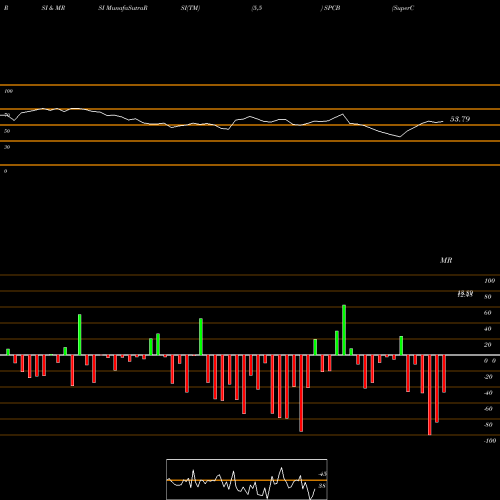This screenshot has height=500, width=500.
Task: Click the MR axis label '-20'
Action: coord(488,377)
